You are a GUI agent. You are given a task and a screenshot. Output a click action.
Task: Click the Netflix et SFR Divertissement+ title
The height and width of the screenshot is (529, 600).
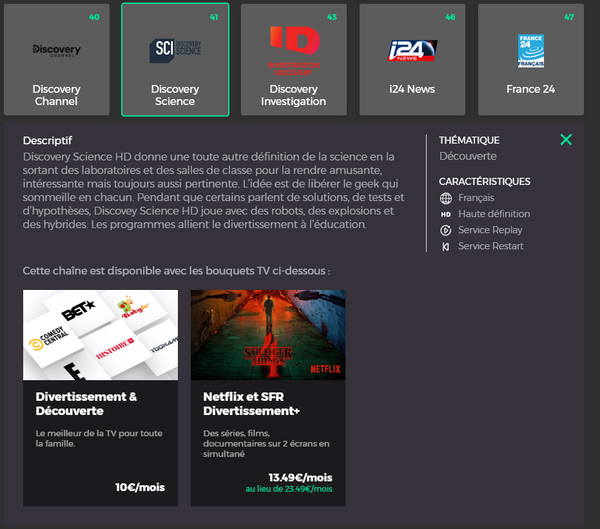251,404
